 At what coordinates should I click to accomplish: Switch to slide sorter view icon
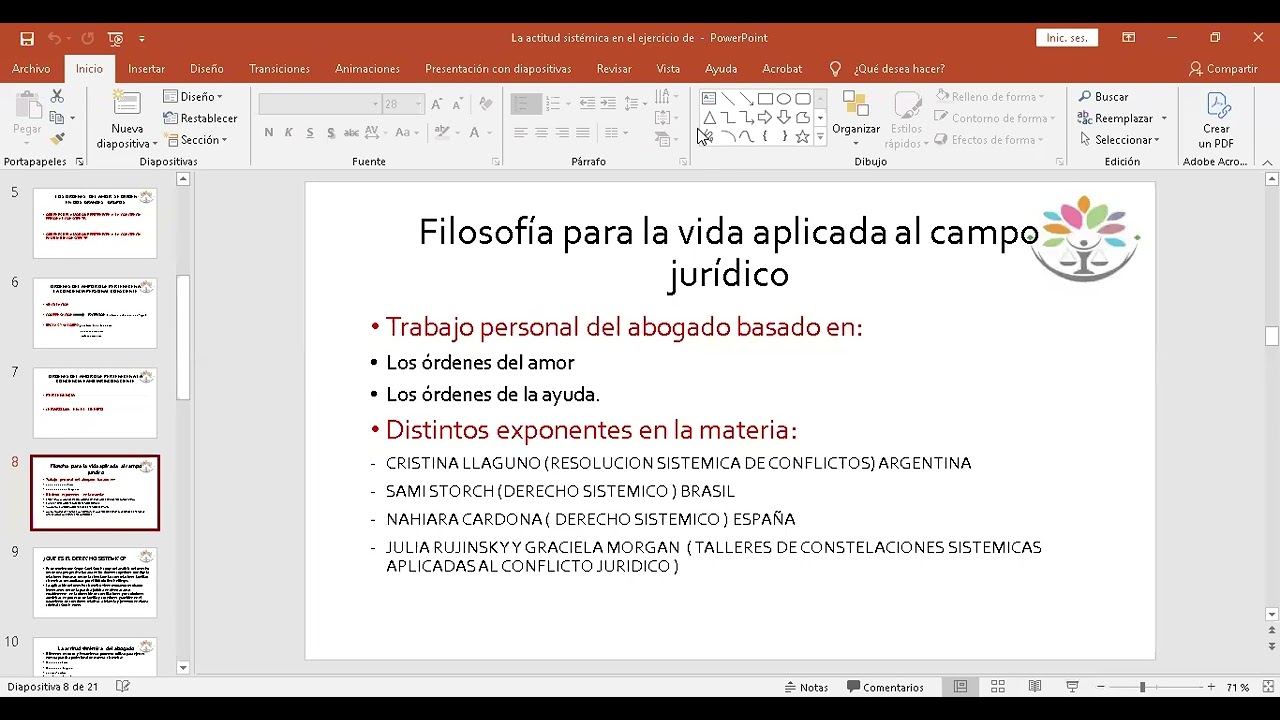[997, 687]
